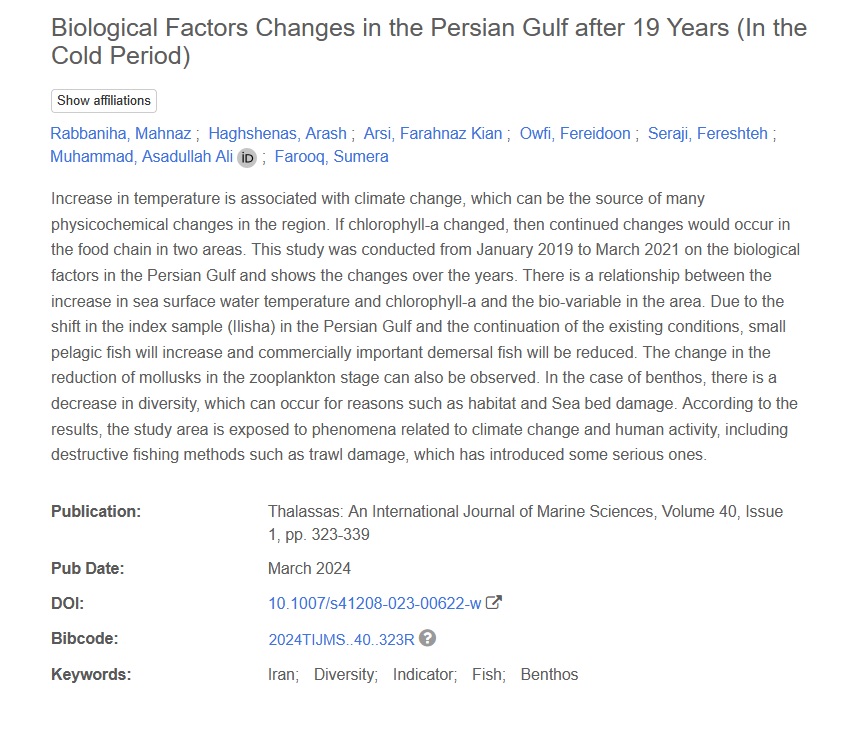This screenshot has width=861, height=741.
Task: Click the Diversity keyword
Action: [x=345, y=674]
